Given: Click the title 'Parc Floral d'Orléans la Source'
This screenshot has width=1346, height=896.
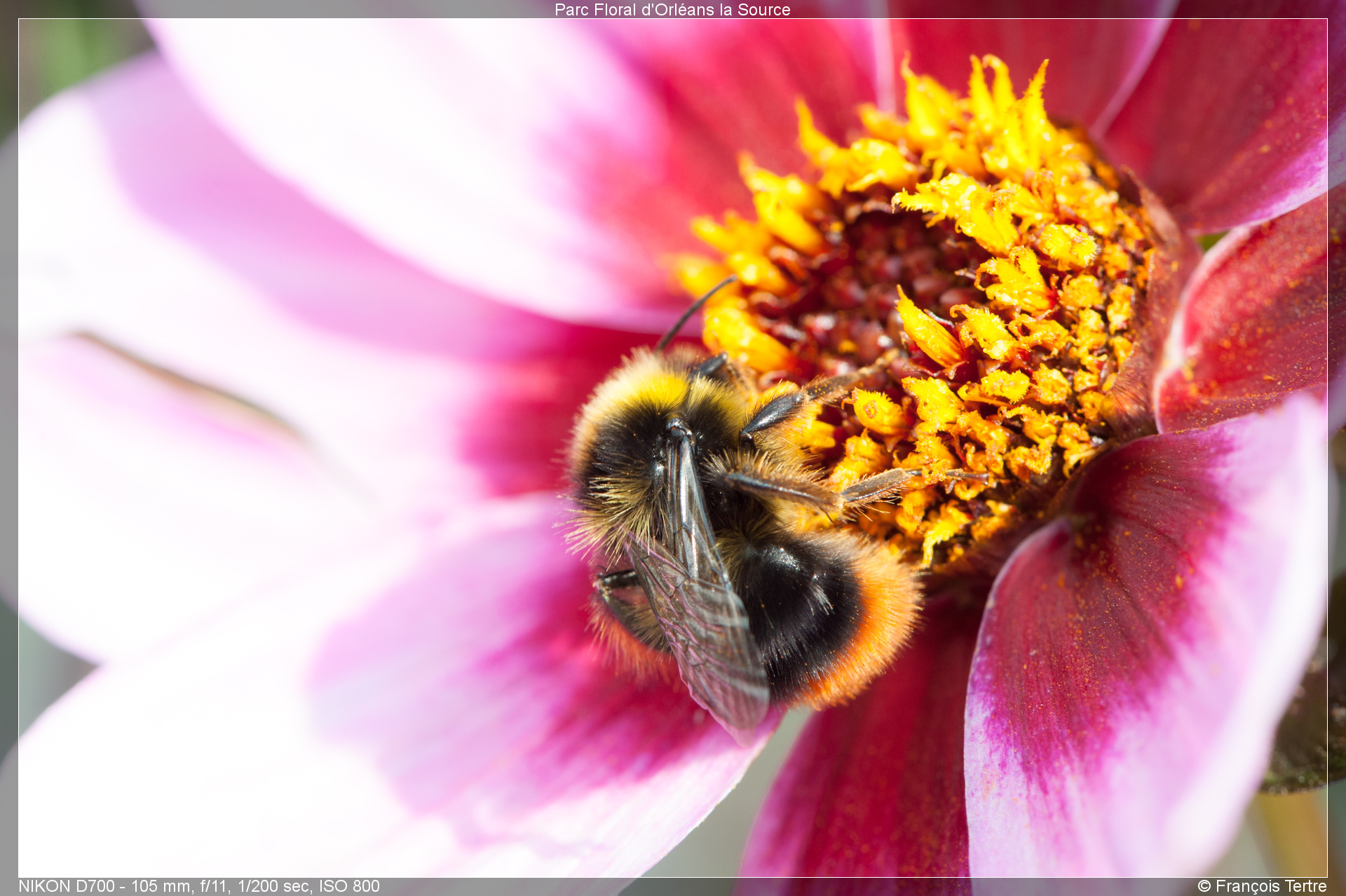Looking at the screenshot, I should click(x=672, y=10).
